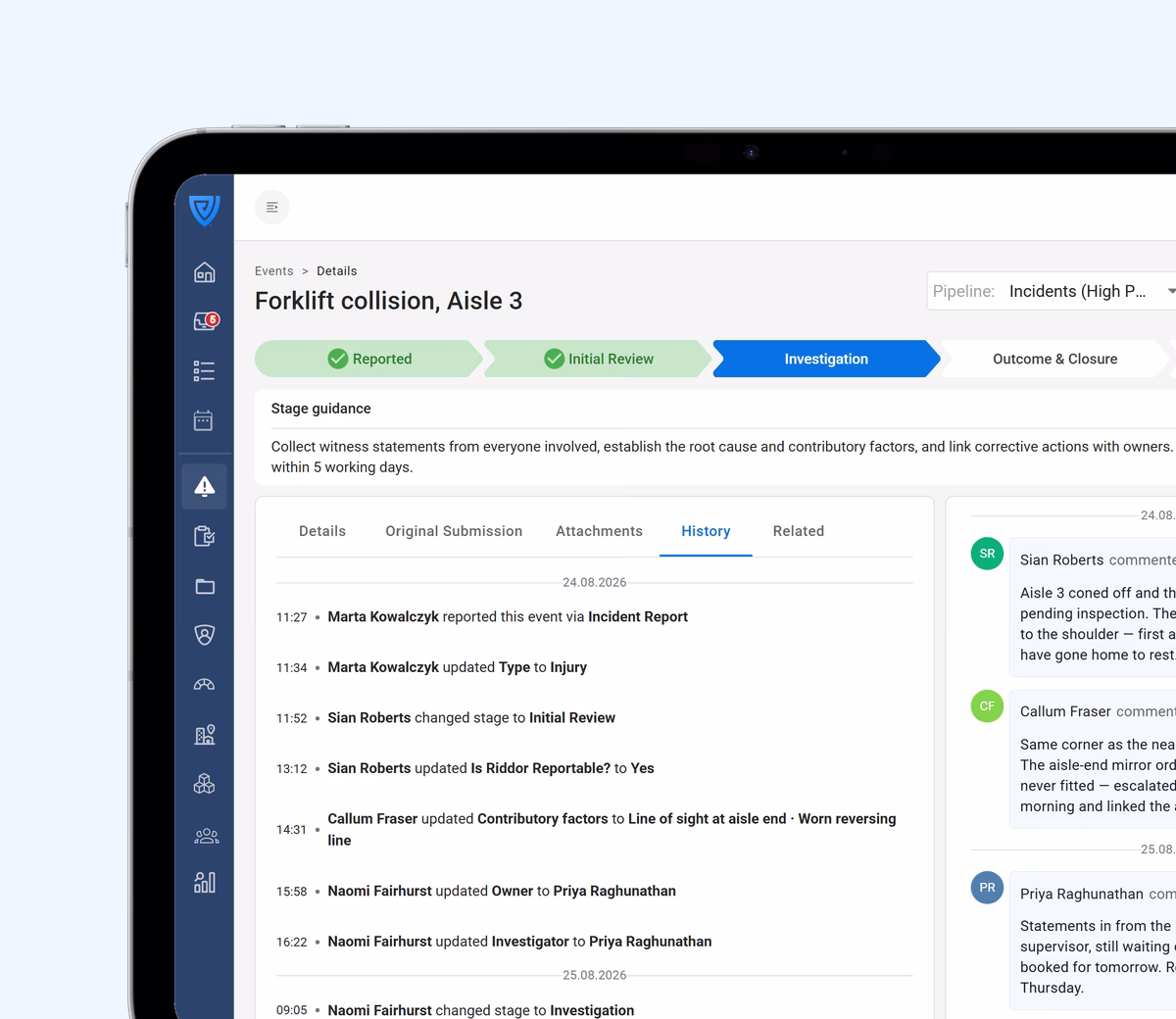Select the Outcome & Closure stage

(1054, 359)
